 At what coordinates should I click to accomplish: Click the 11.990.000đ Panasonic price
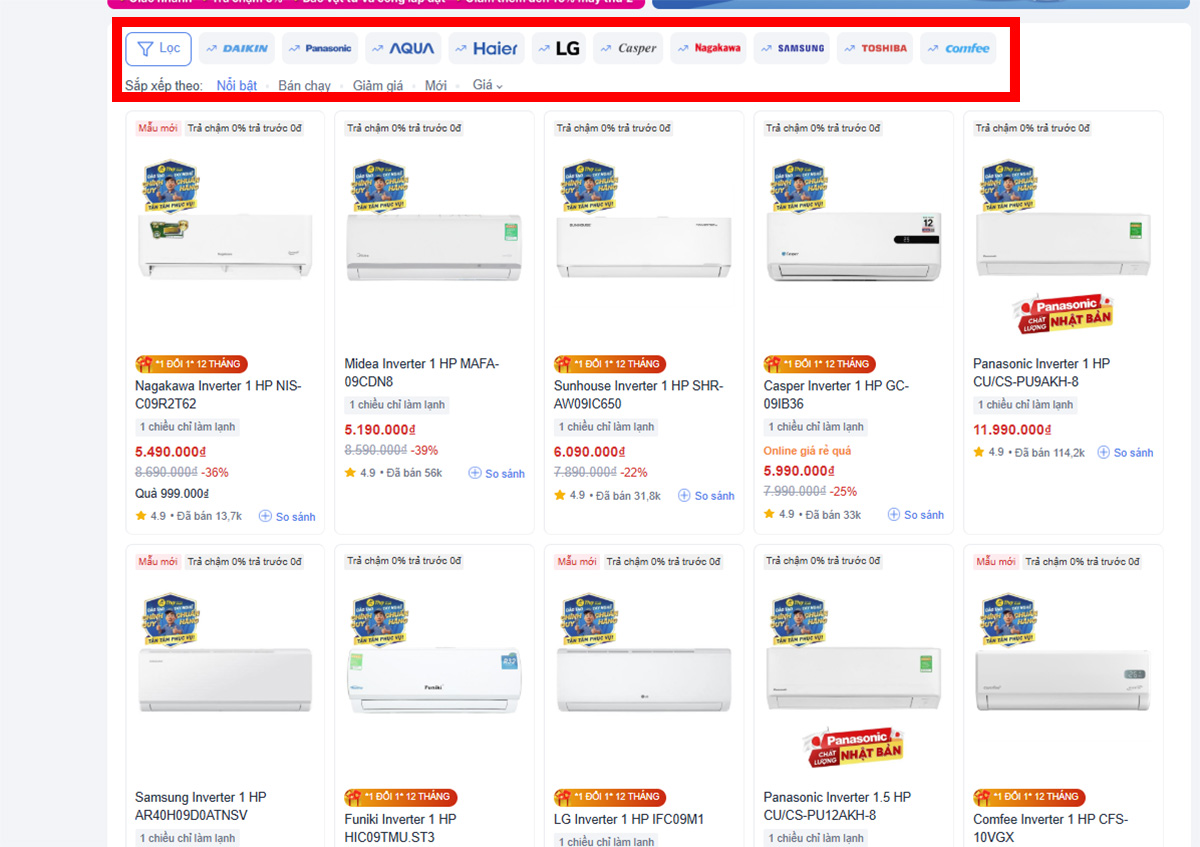point(1012,430)
